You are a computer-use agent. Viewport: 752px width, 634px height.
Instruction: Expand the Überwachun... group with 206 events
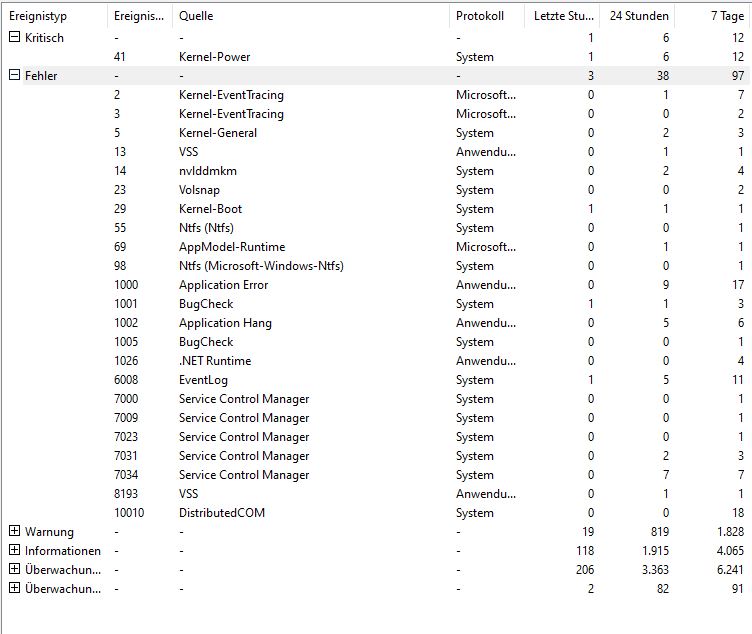coord(14,569)
